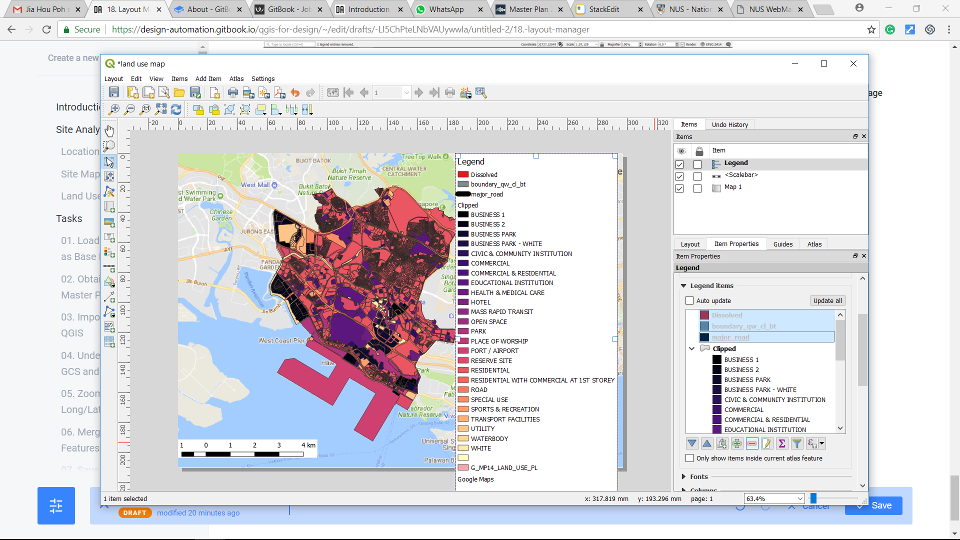Switch to the Guides tab

[x=782, y=244]
